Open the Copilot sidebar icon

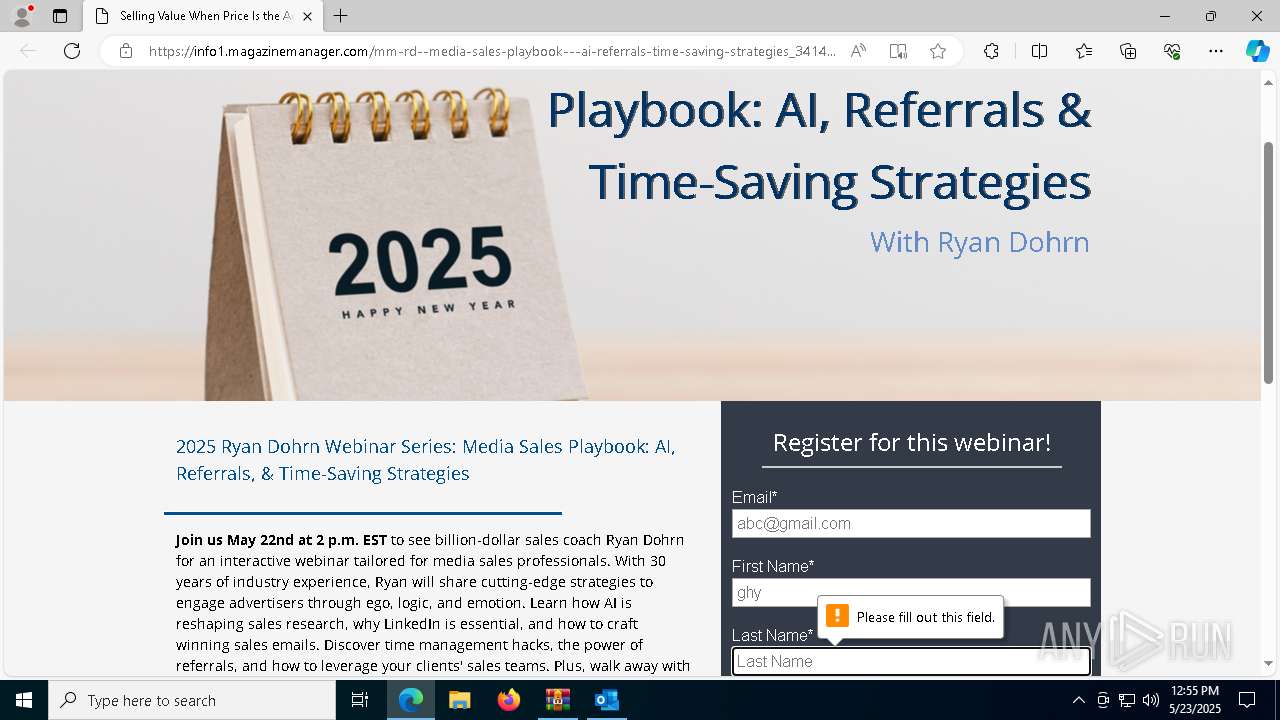[x=1257, y=51]
